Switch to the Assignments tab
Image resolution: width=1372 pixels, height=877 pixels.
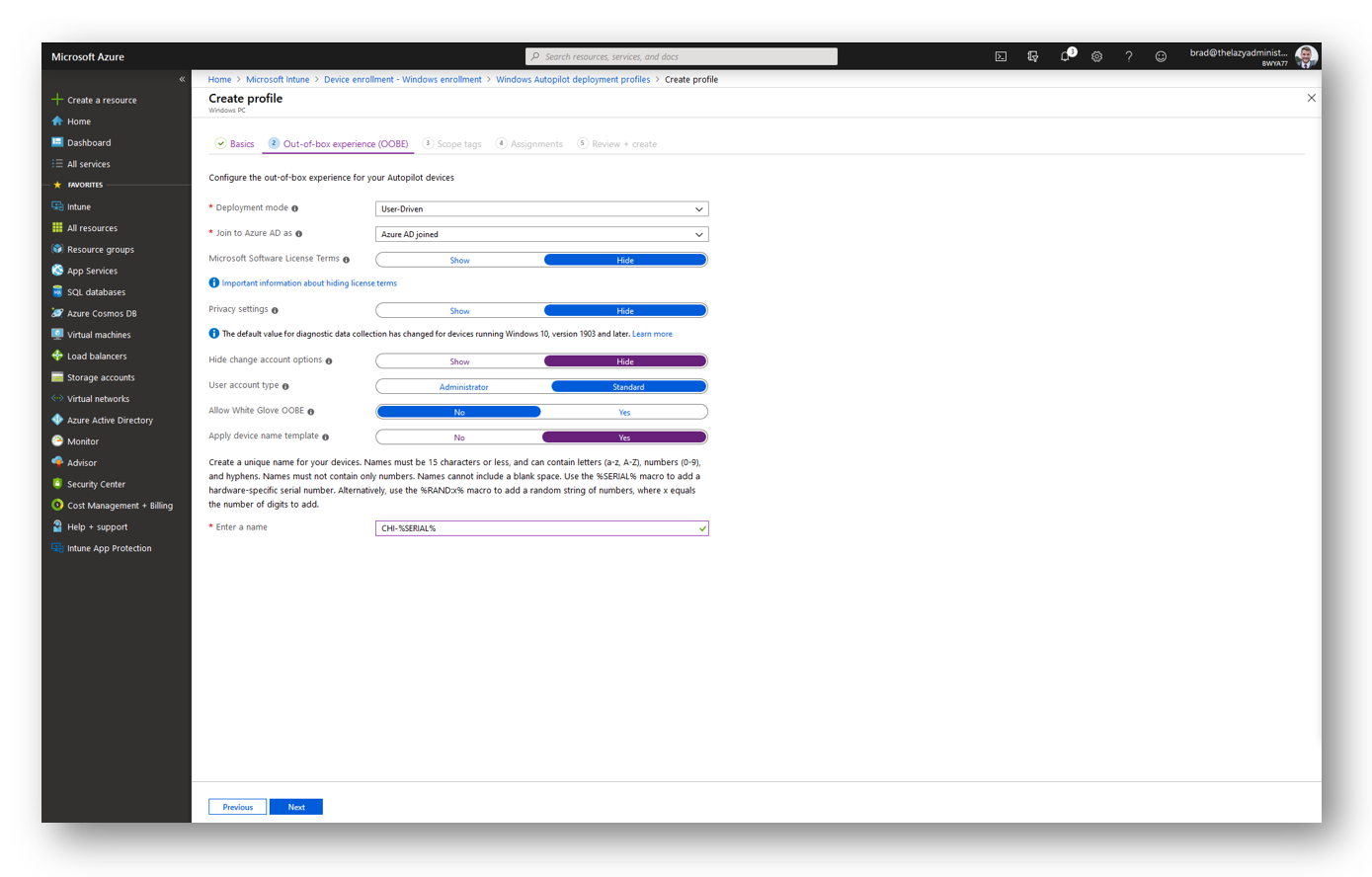pyautogui.click(x=529, y=144)
